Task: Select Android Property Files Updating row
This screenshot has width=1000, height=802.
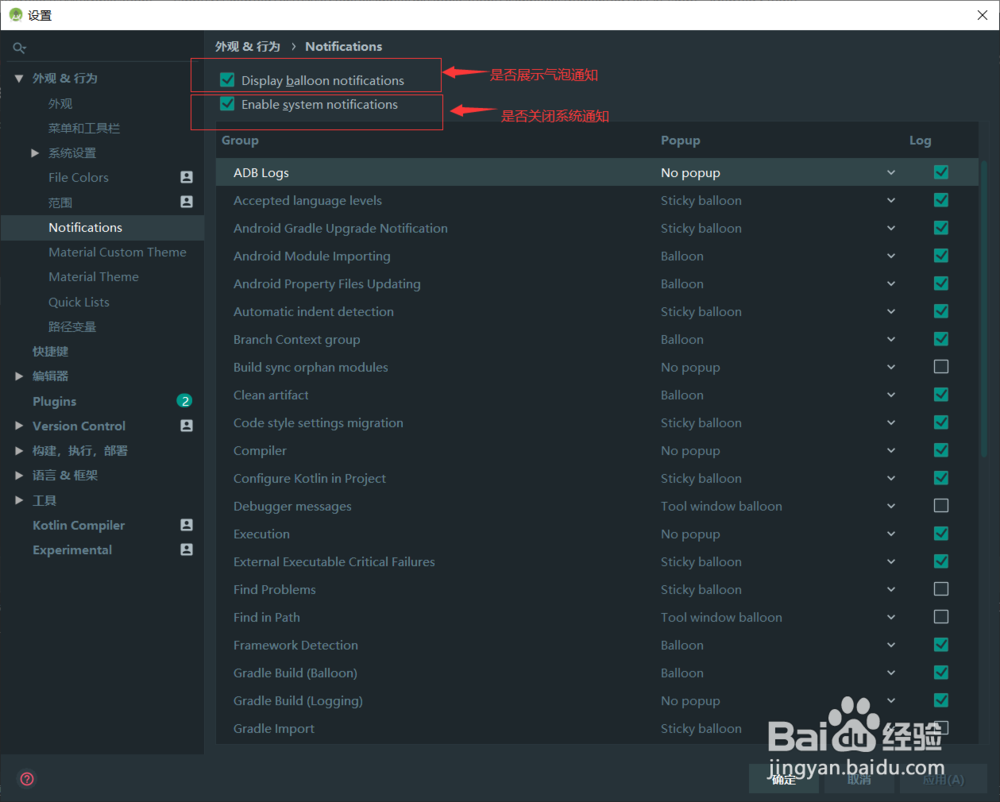Action: click(597, 284)
